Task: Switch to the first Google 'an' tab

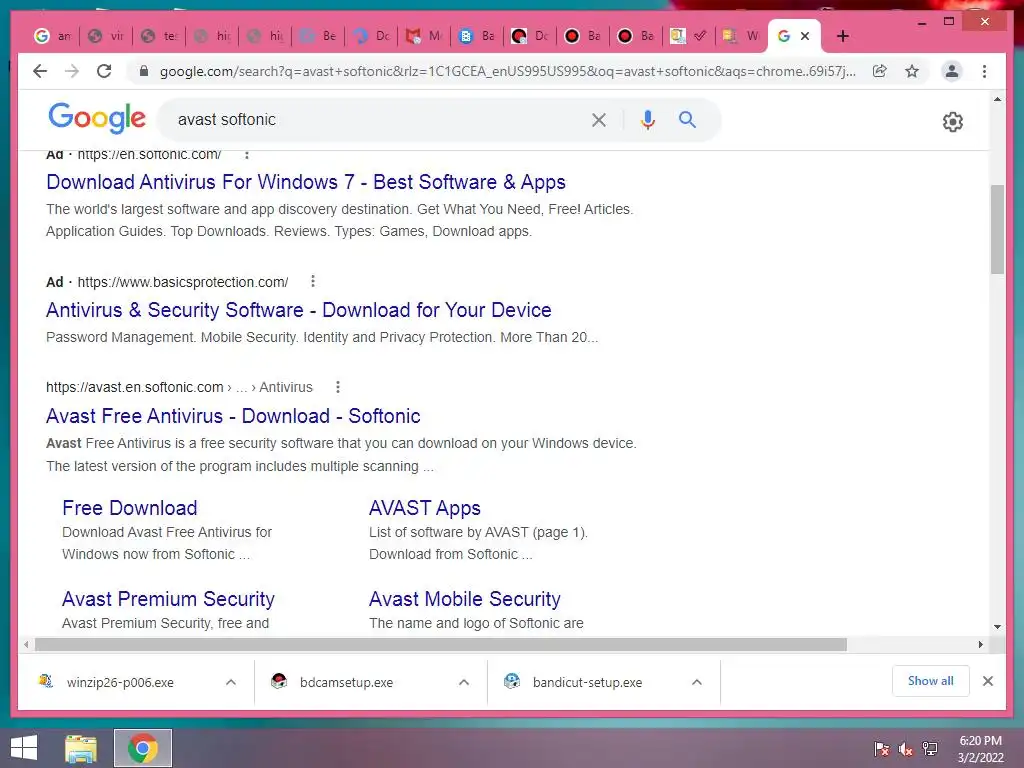Action: point(52,36)
